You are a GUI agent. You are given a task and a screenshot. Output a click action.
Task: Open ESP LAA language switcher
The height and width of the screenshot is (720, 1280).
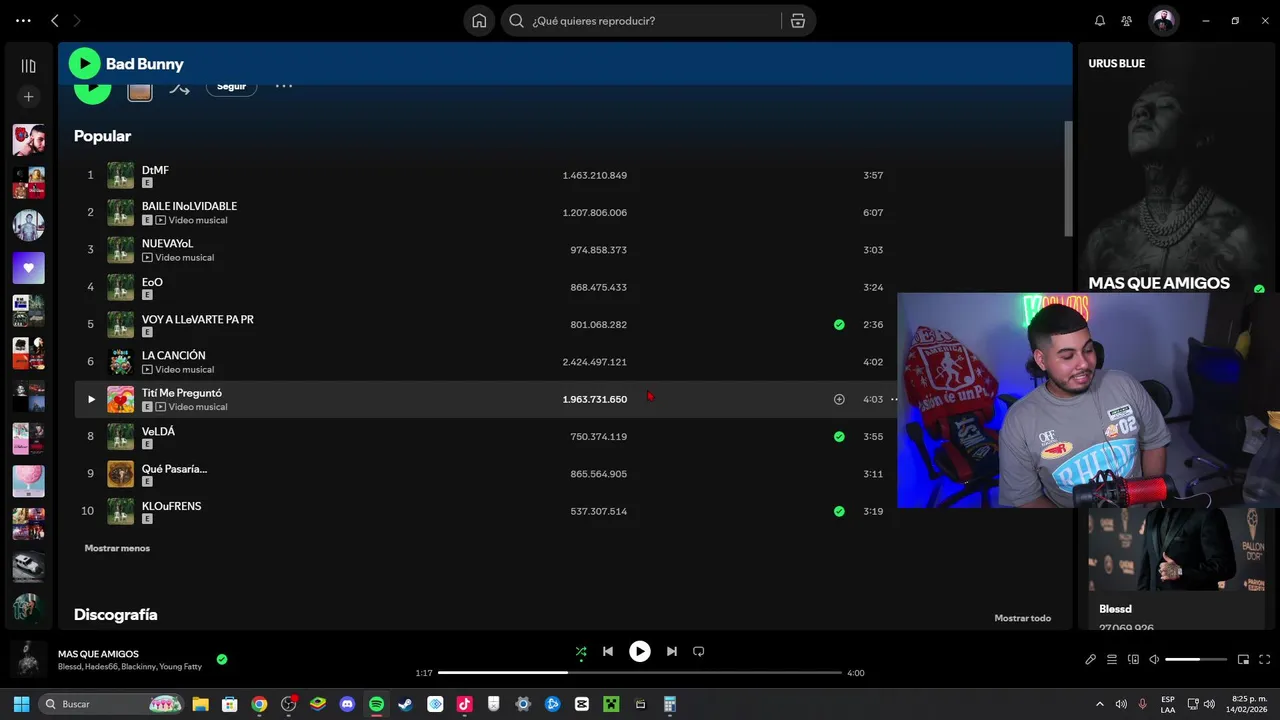coord(1168,704)
